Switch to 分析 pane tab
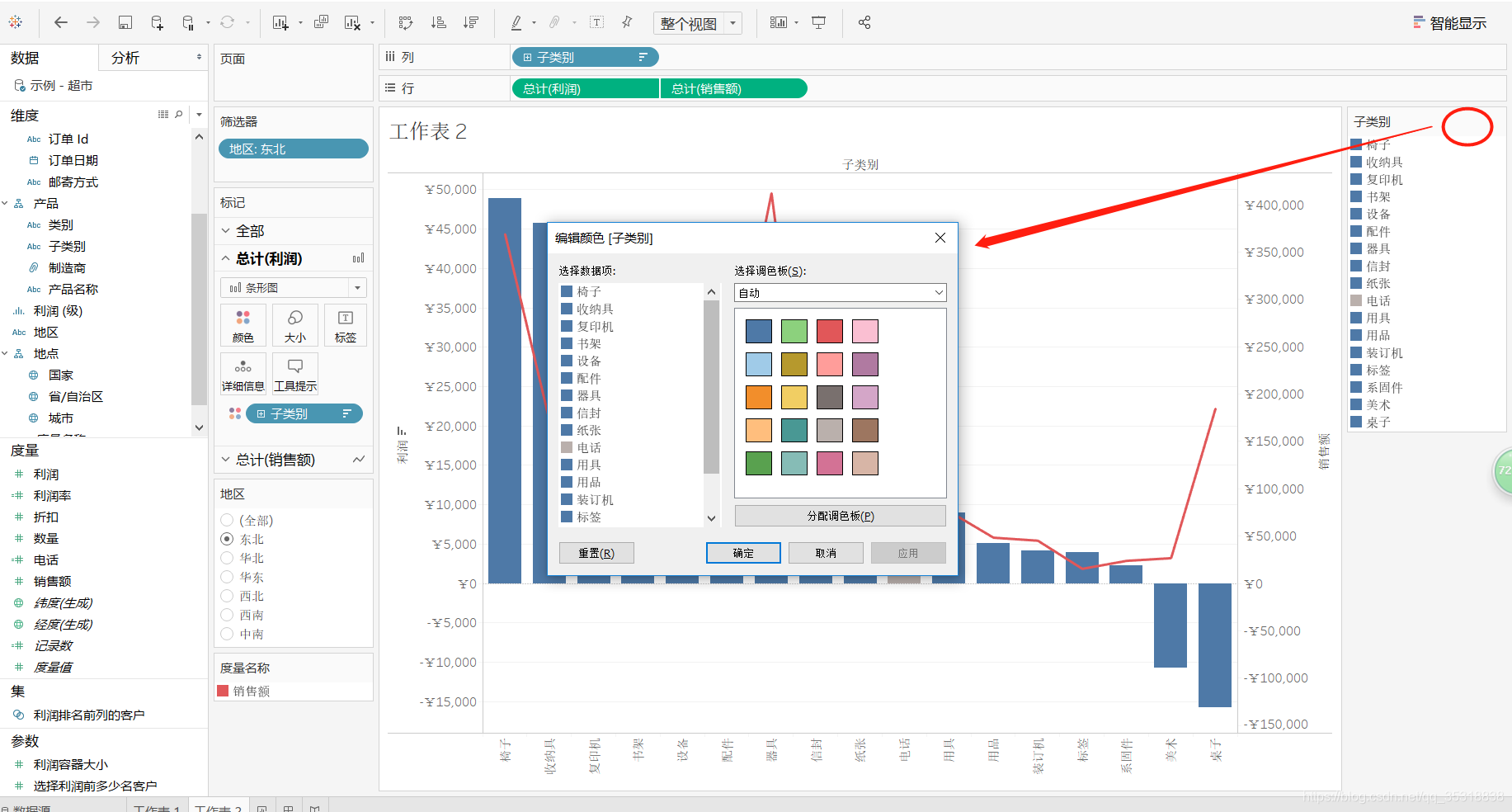The width and height of the screenshot is (1512, 812). pyautogui.click(x=153, y=58)
